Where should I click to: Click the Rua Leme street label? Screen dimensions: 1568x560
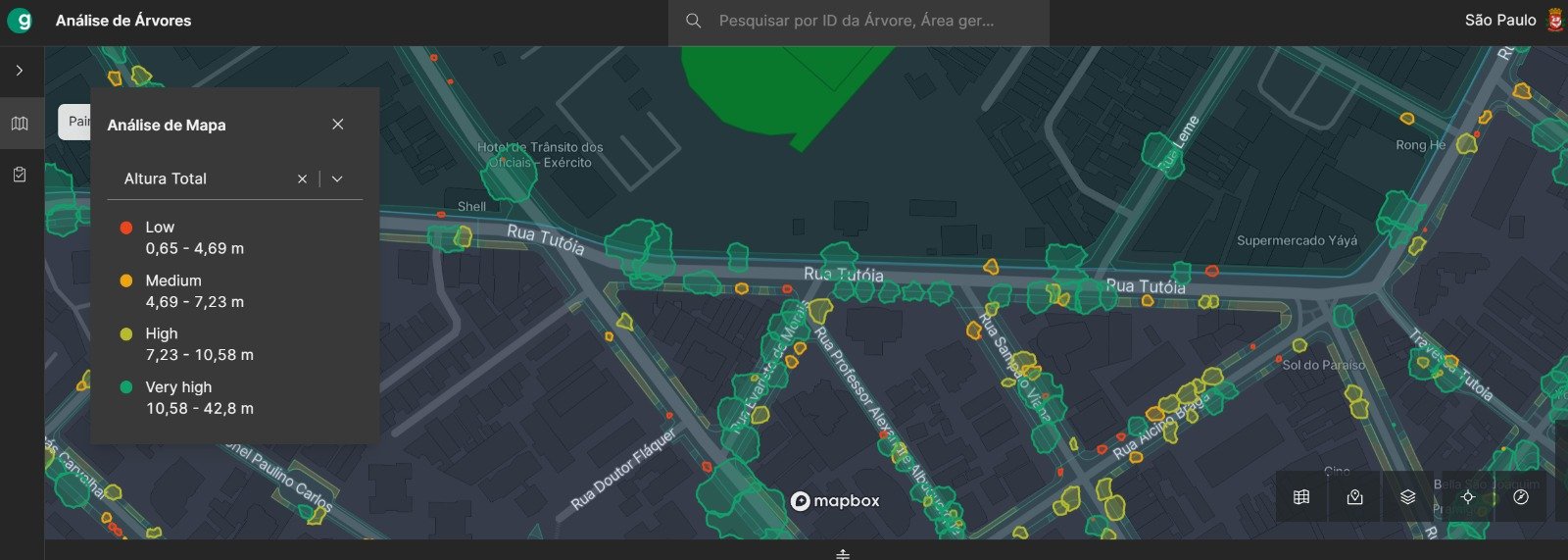tap(1179, 144)
